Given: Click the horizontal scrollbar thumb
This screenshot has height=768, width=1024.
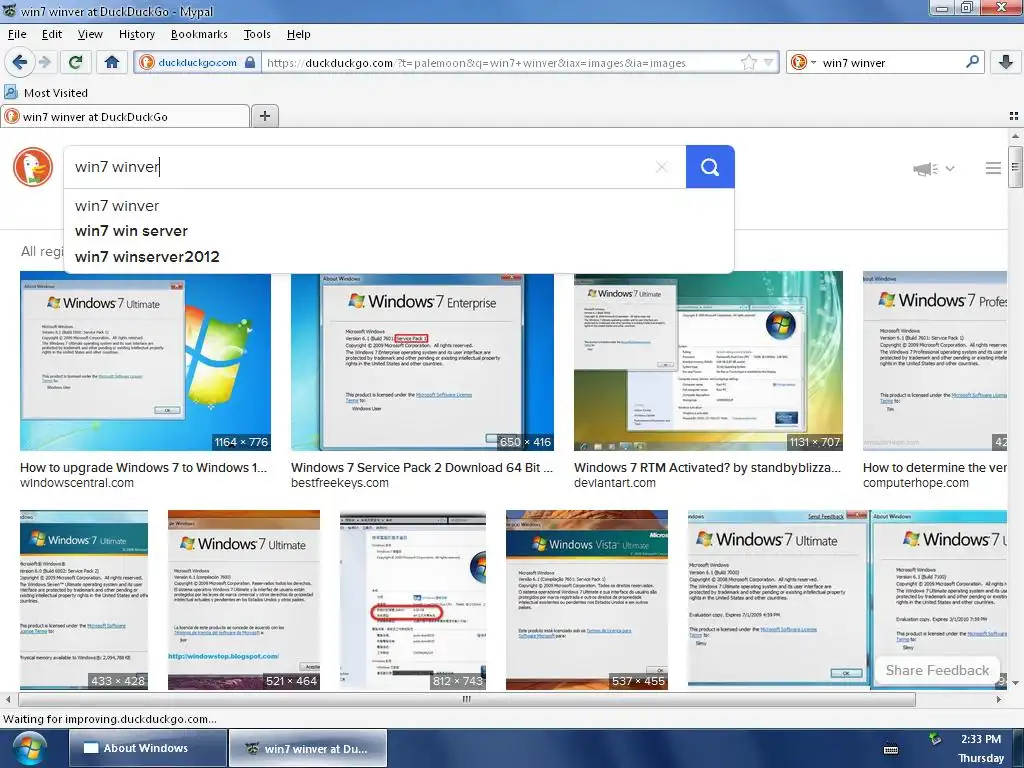Looking at the screenshot, I should [x=466, y=699].
